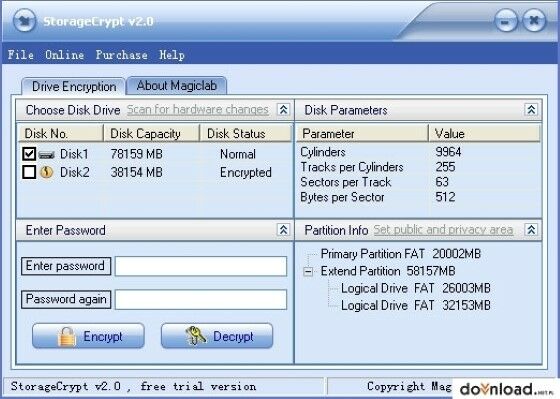Screen dimensions: 560x399
Task: Minimize the StorageCrypt window
Action: coord(506,21)
